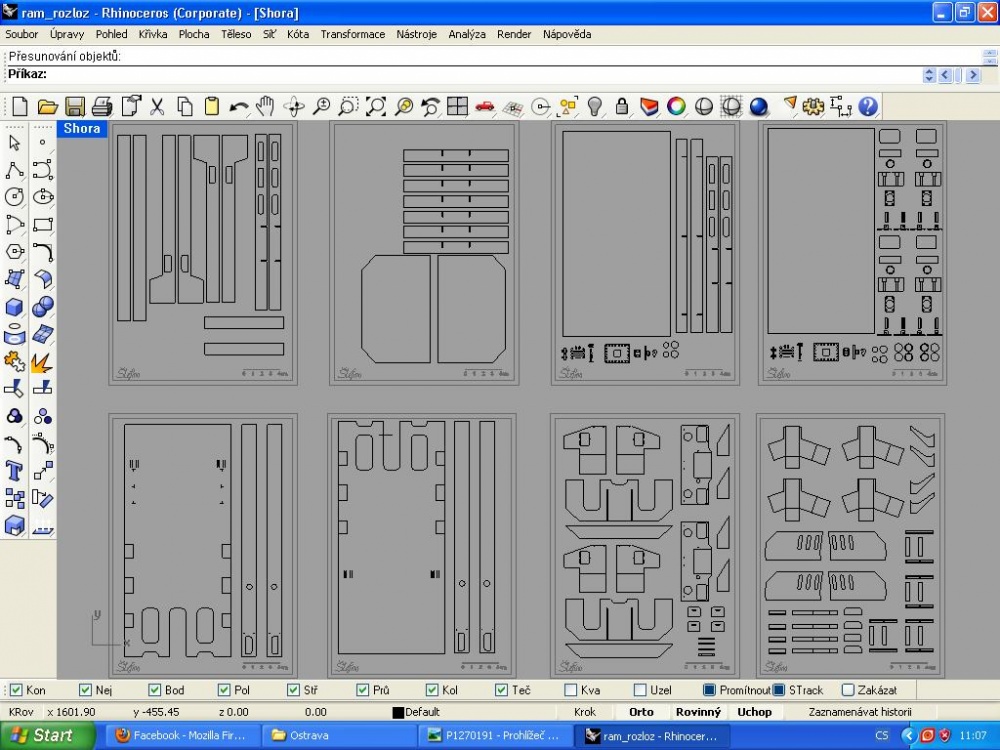Click the four-viewport layout icon
The height and width of the screenshot is (750, 1000).
point(457,107)
